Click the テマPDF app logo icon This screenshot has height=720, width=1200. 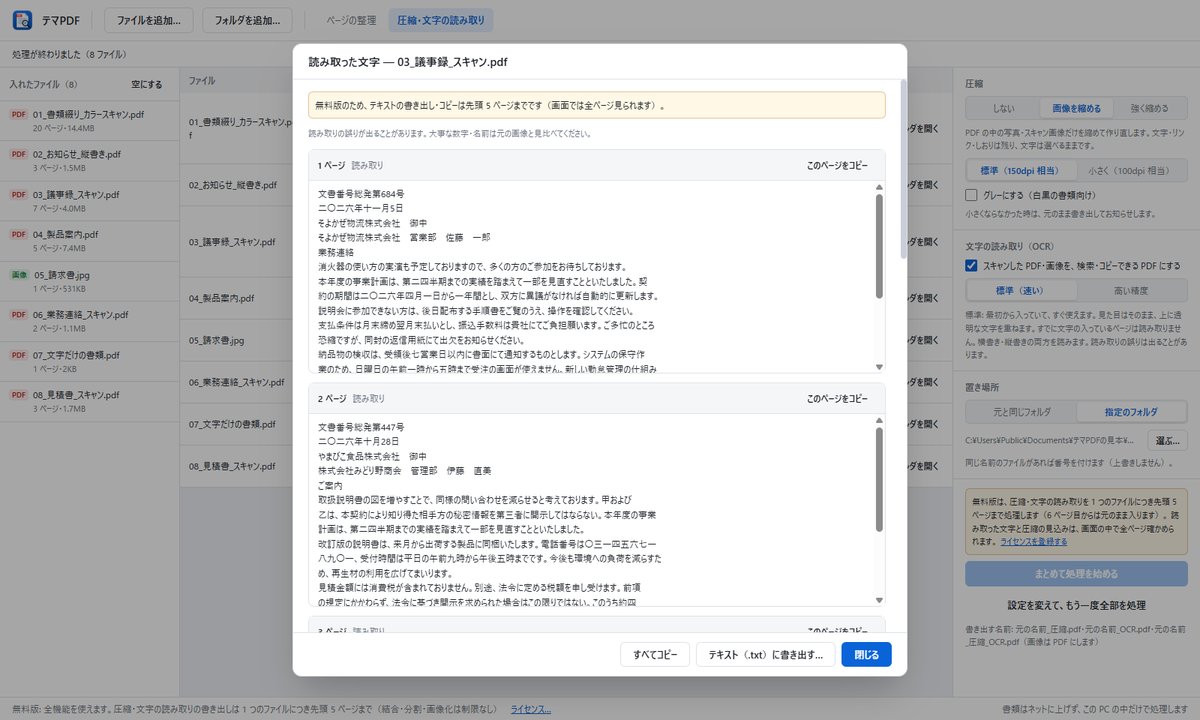(x=22, y=19)
